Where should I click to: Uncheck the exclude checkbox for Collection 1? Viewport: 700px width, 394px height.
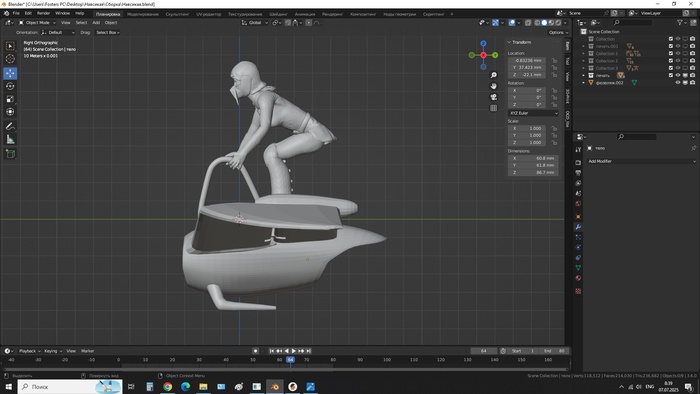point(671,54)
